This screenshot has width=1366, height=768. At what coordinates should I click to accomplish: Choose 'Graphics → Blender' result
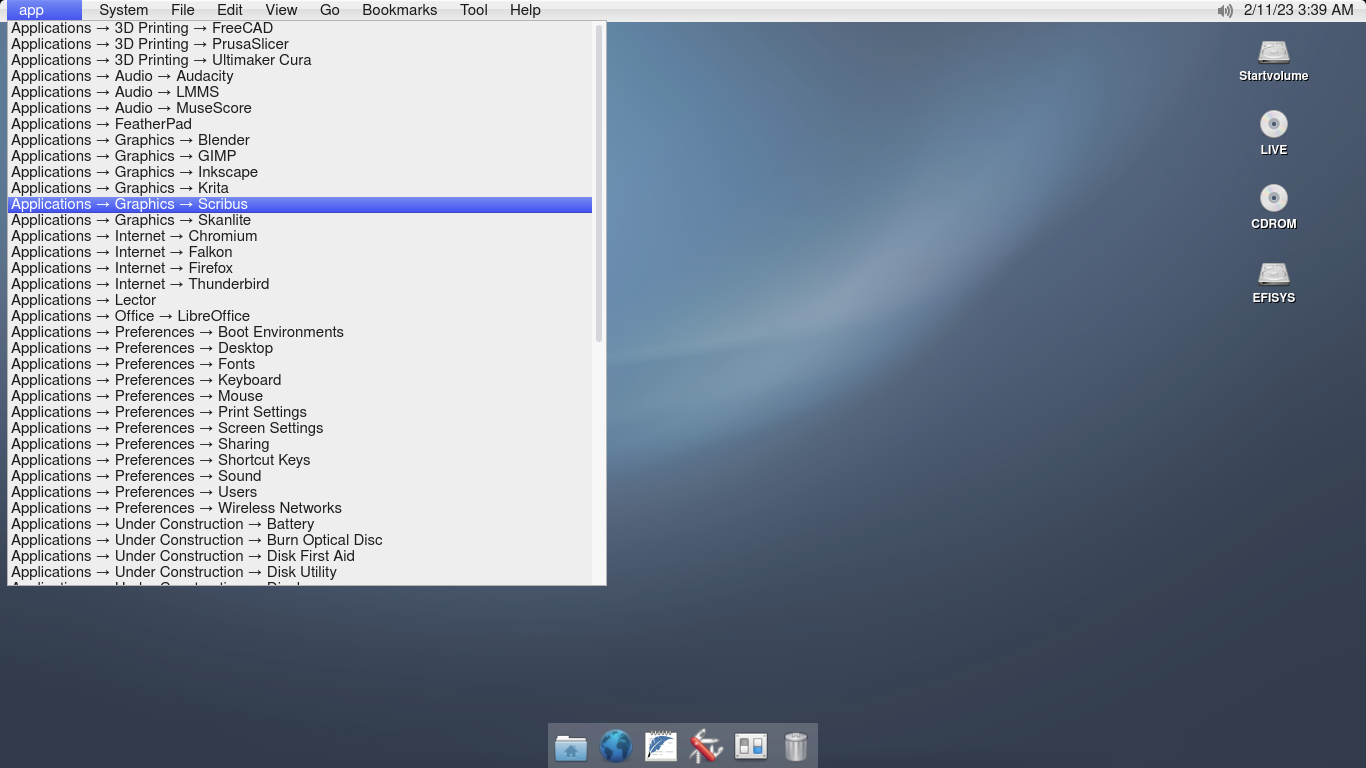tap(300, 140)
